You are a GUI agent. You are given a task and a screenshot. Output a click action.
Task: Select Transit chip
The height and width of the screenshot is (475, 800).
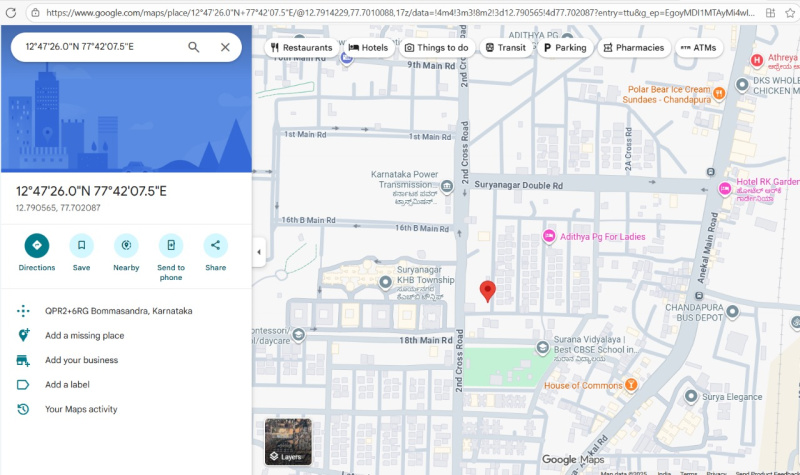point(506,47)
